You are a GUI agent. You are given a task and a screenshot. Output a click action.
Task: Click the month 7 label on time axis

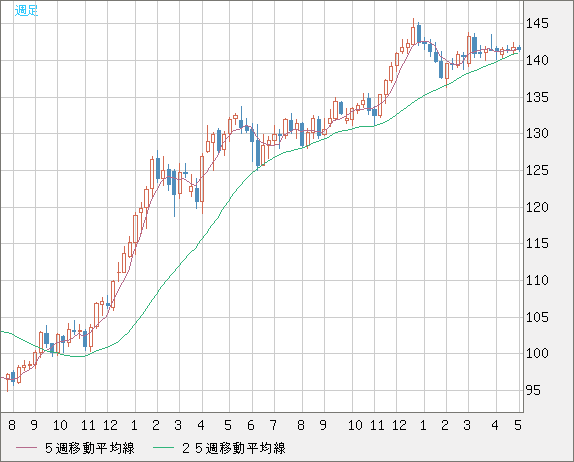(273, 425)
